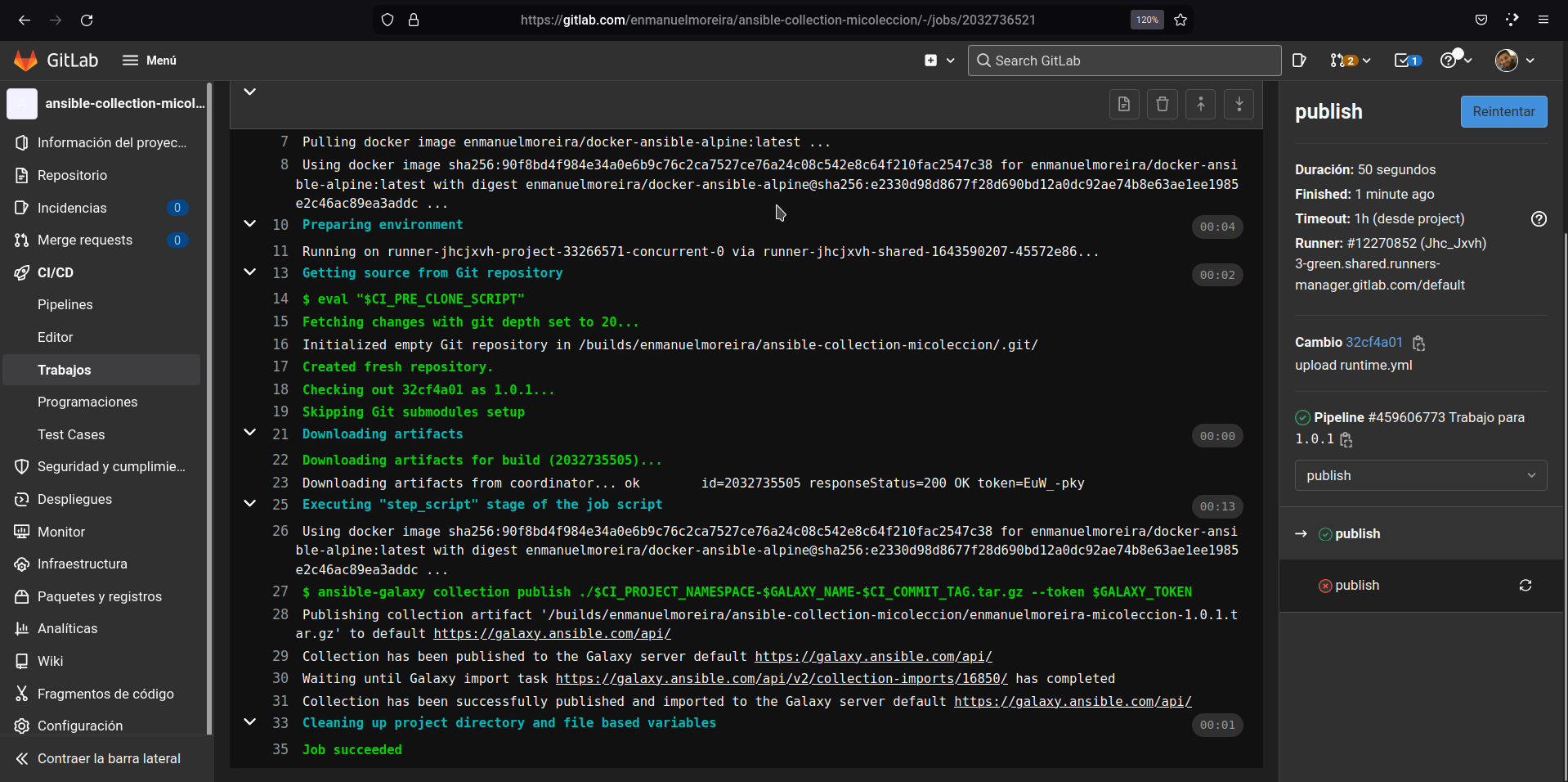Viewport: 1568px width, 782px height.
Task: Go to Programaciones under CI/CD
Action: point(101,402)
